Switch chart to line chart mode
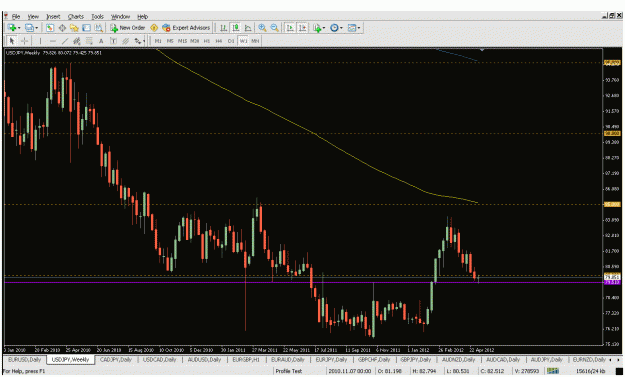The image size is (625, 377). click(248, 28)
